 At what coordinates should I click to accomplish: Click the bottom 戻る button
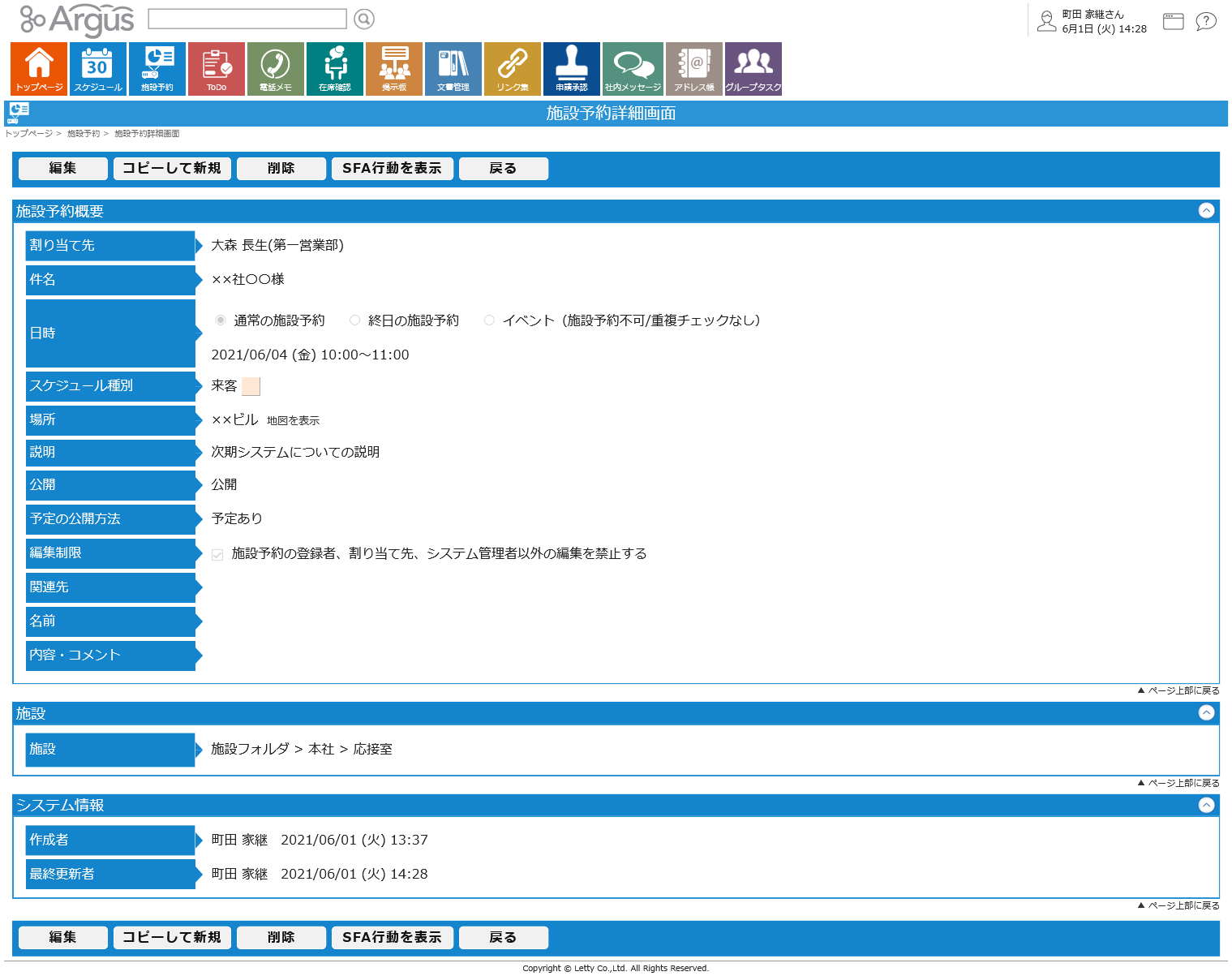(503, 937)
